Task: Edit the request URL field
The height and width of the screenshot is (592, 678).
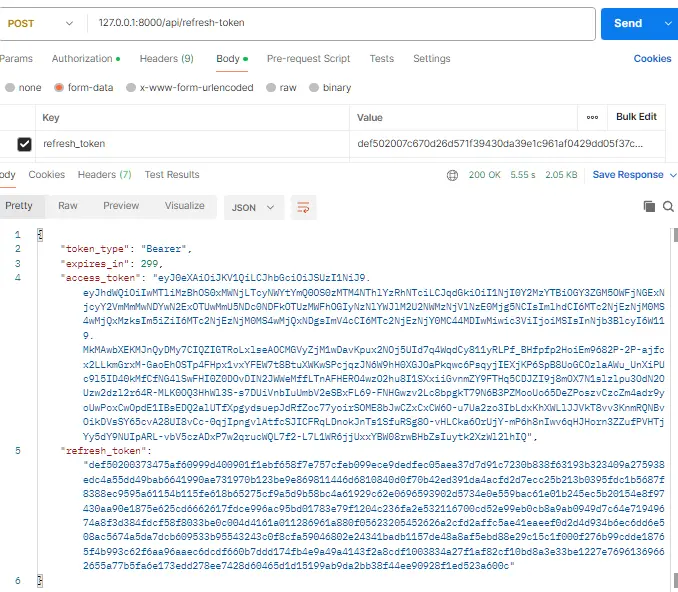Action: point(341,23)
